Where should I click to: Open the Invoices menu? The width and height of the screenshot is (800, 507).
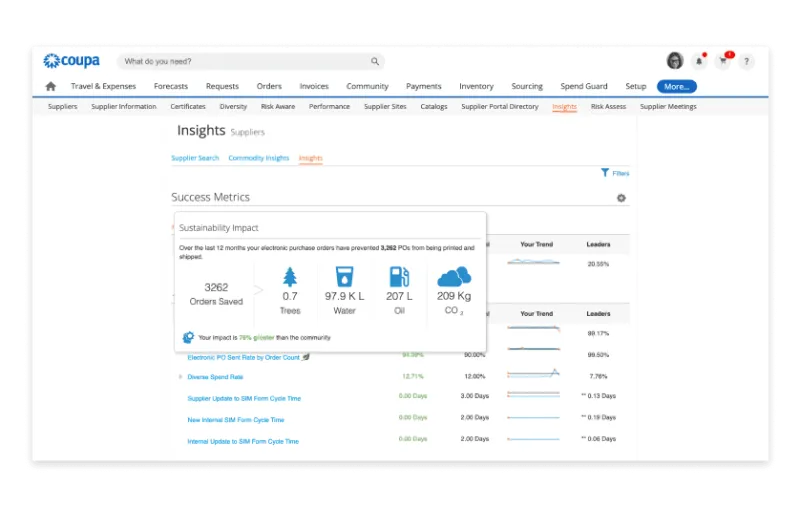pos(314,86)
